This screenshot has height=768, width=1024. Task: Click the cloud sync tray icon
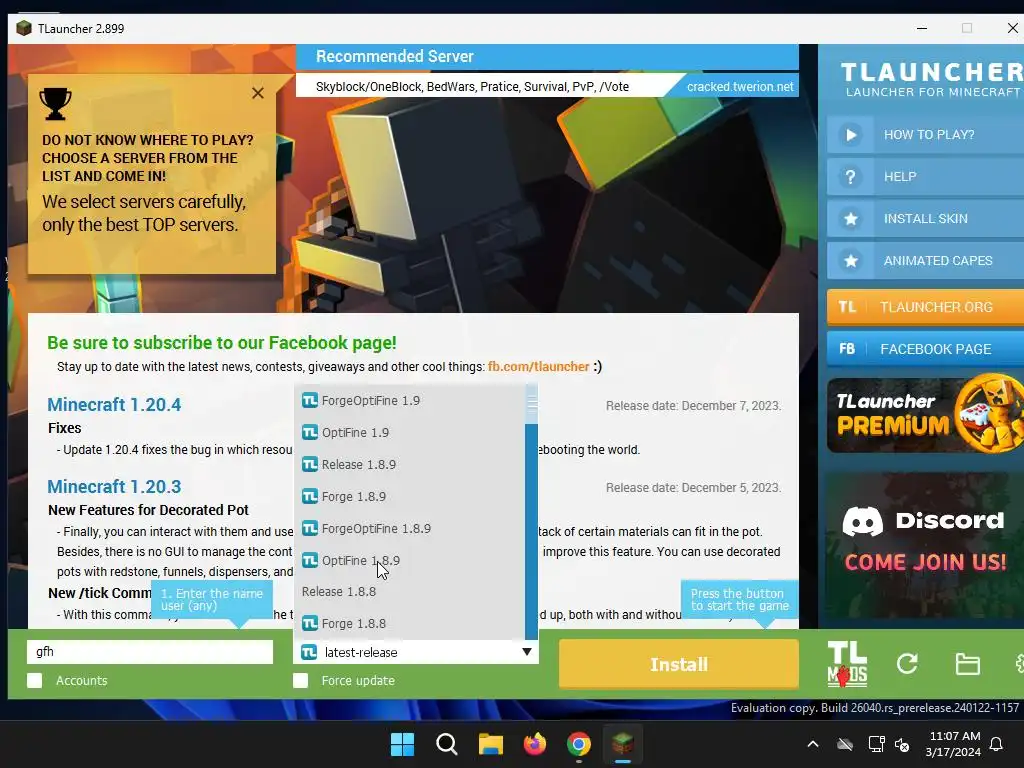click(x=845, y=744)
